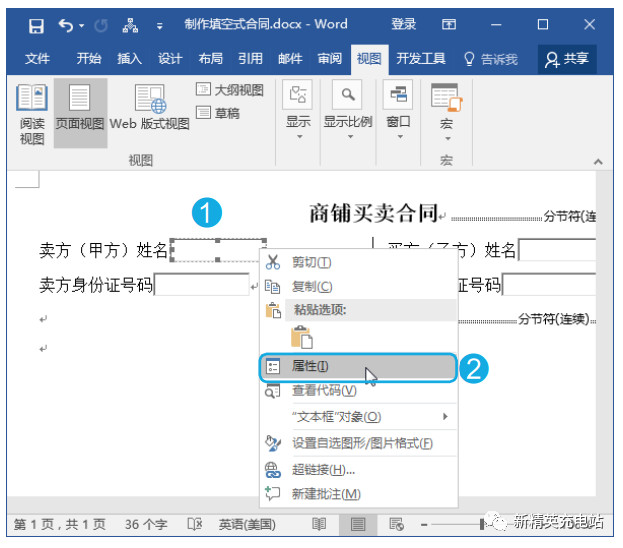
Task: Choose 复制(C) from context menu
Action: pos(358,286)
